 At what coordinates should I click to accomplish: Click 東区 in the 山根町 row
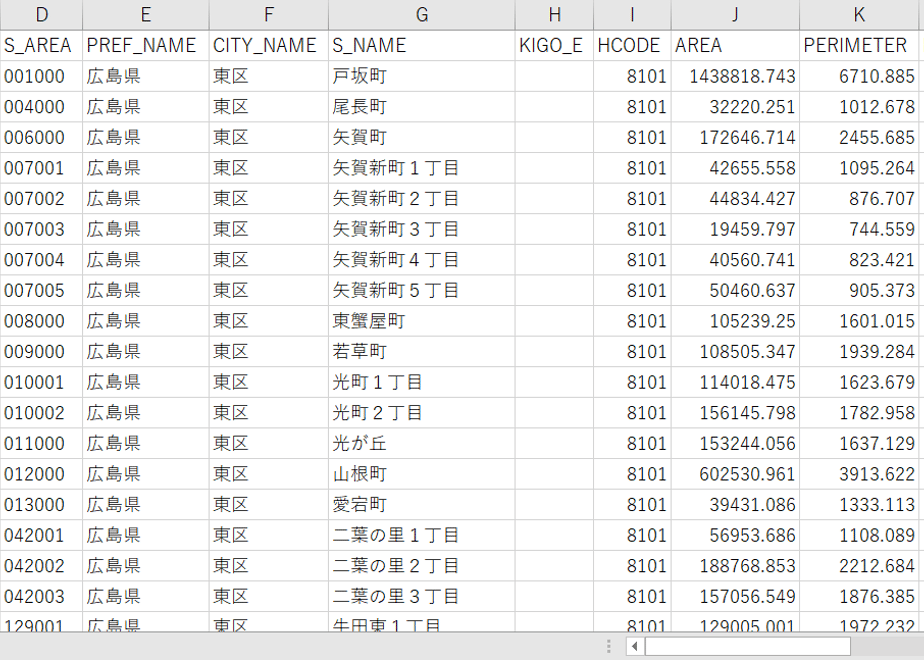coord(269,474)
